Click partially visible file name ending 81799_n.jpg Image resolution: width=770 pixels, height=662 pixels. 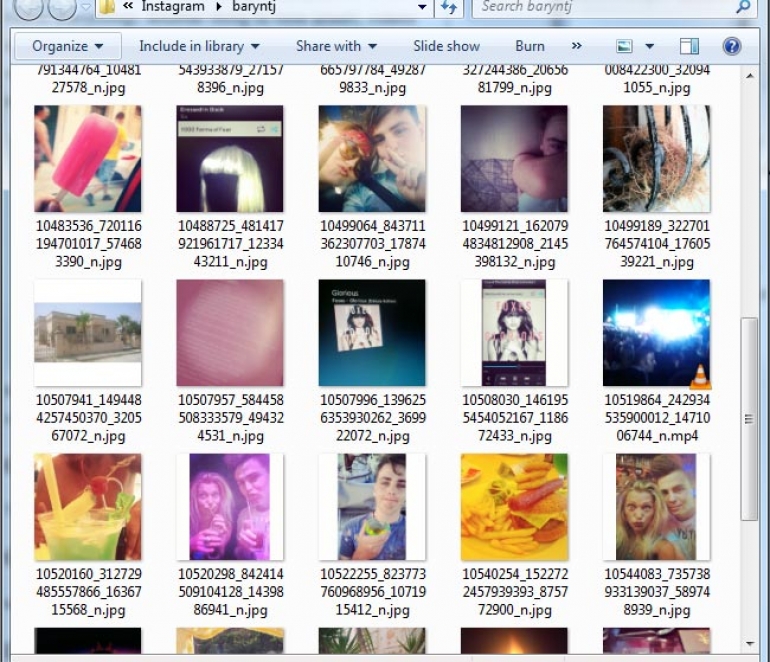(515, 80)
